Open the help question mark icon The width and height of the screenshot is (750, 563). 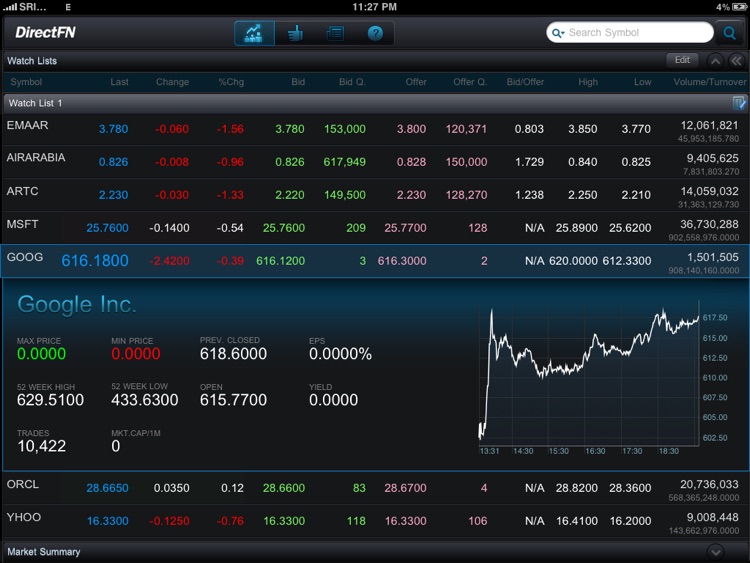[375, 33]
